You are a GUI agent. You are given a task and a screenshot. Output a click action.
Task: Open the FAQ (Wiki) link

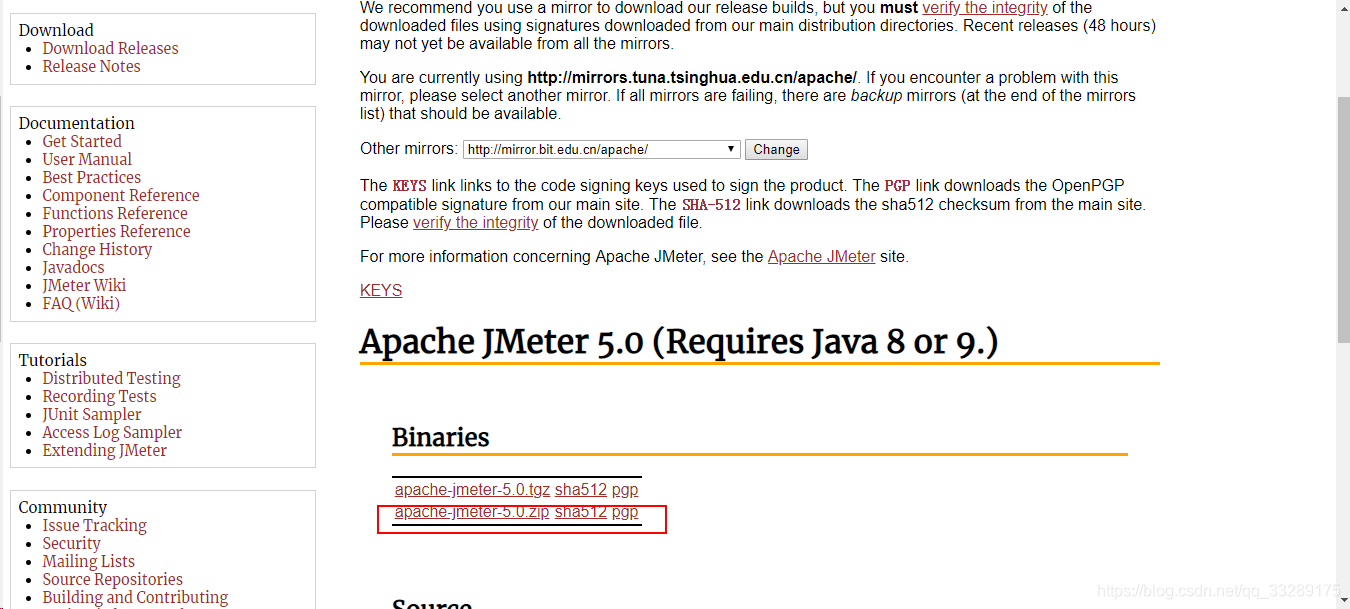(x=81, y=303)
